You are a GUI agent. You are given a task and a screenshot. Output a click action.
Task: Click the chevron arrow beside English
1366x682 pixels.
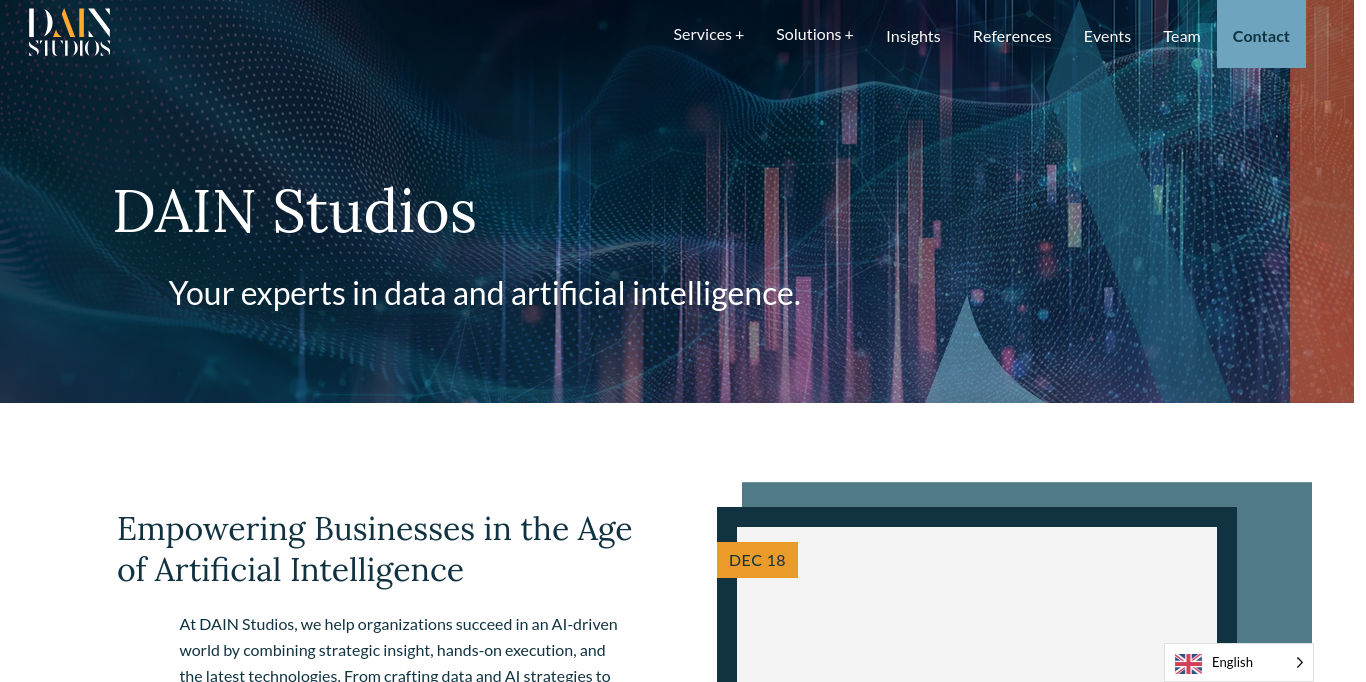[1299, 662]
